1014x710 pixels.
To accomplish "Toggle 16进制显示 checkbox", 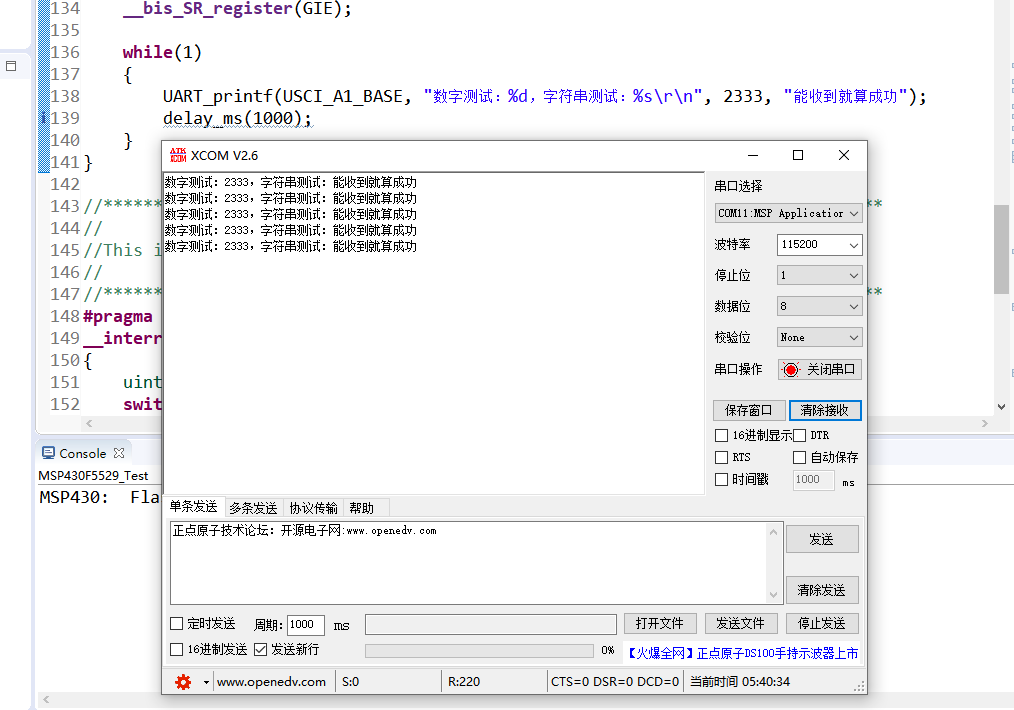I will point(721,435).
